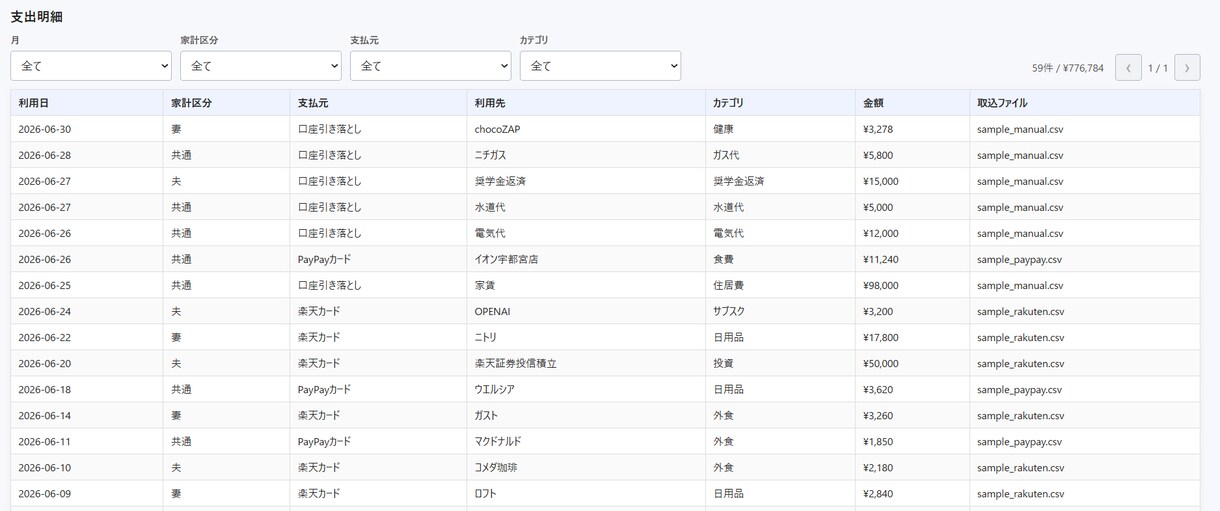Screen dimensions: 1220x511
Task: Click the amount ¥17,800
Action: (x=881, y=337)
